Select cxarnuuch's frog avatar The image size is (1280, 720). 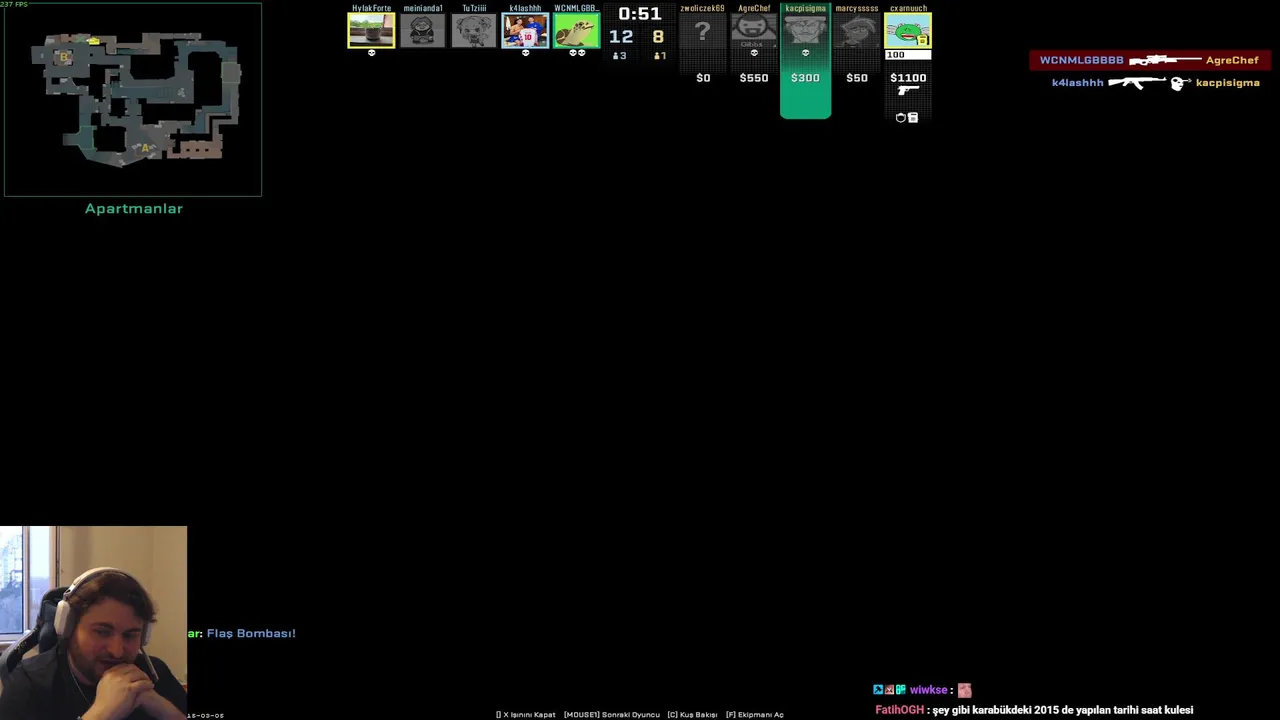(x=908, y=30)
